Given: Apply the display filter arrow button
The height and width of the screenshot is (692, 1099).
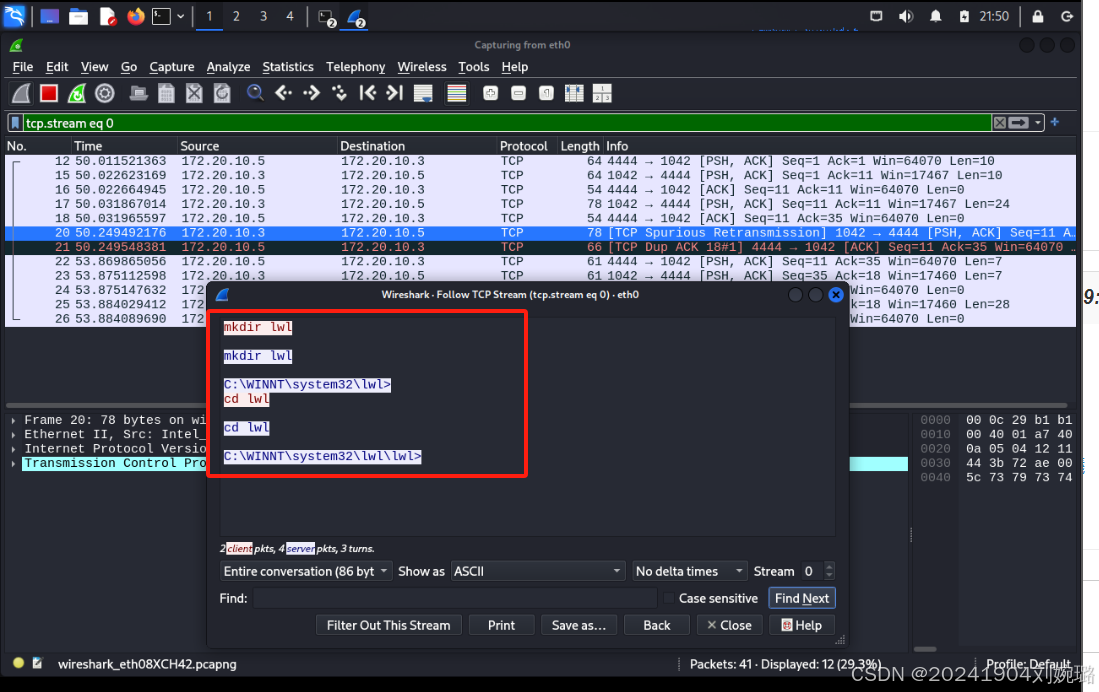Looking at the screenshot, I should tap(1019, 123).
